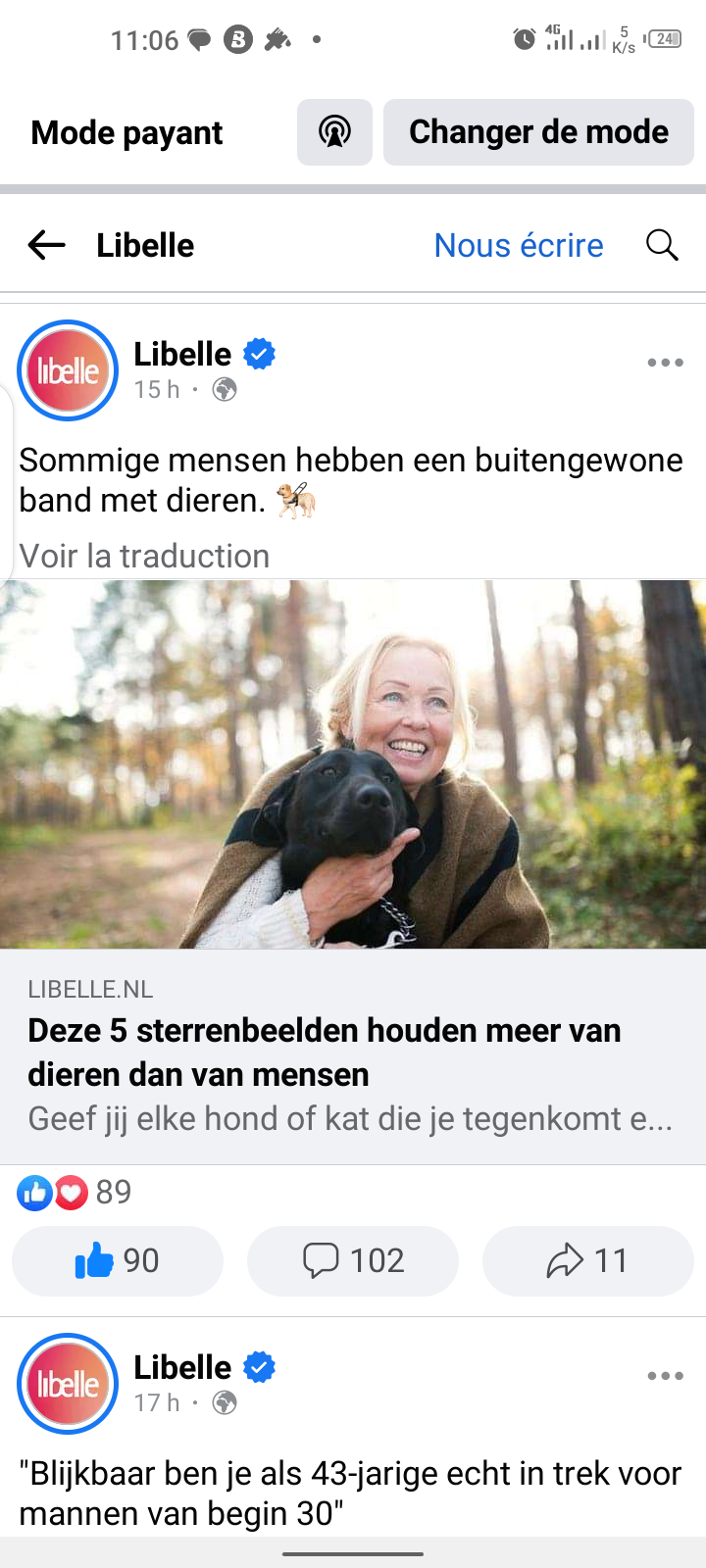Expand translation with Voir la traduction
The image size is (706, 1568).
coord(145,556)
